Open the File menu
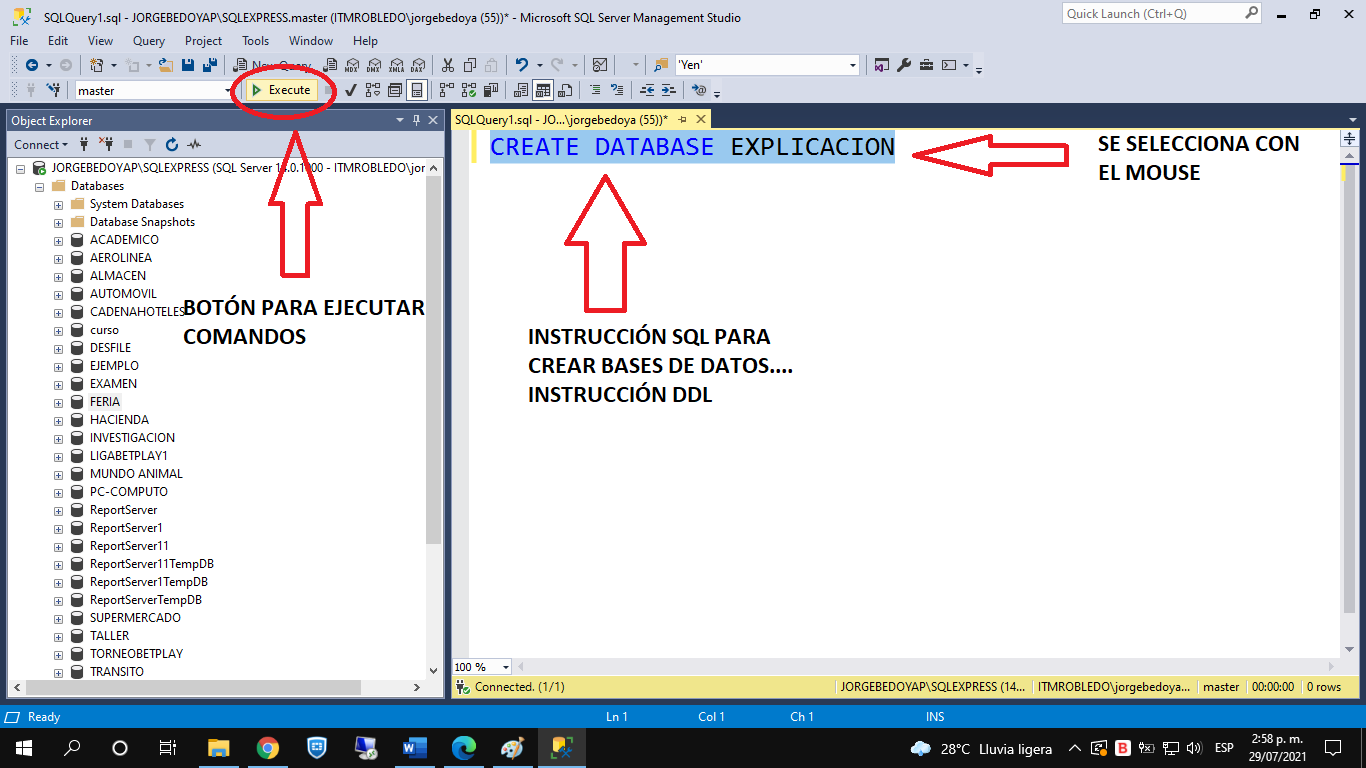1366x768 pixels. pyautogui.click(x=19, y=41)
